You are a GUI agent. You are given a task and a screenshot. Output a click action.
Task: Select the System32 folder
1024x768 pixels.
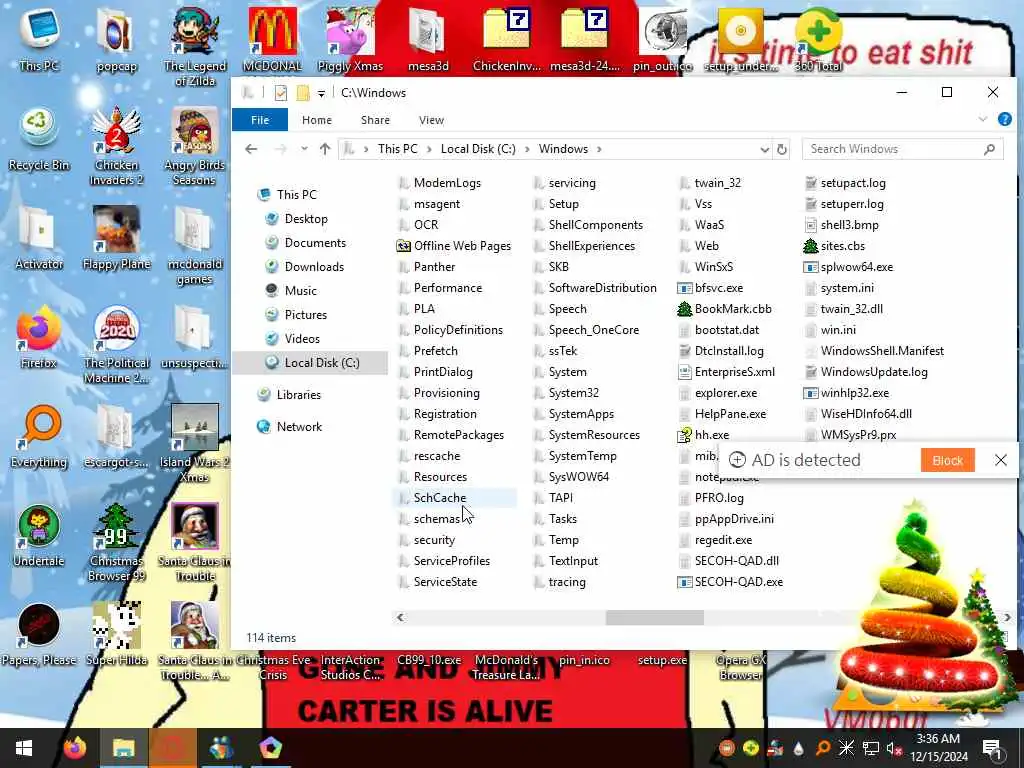coord(573,392)
